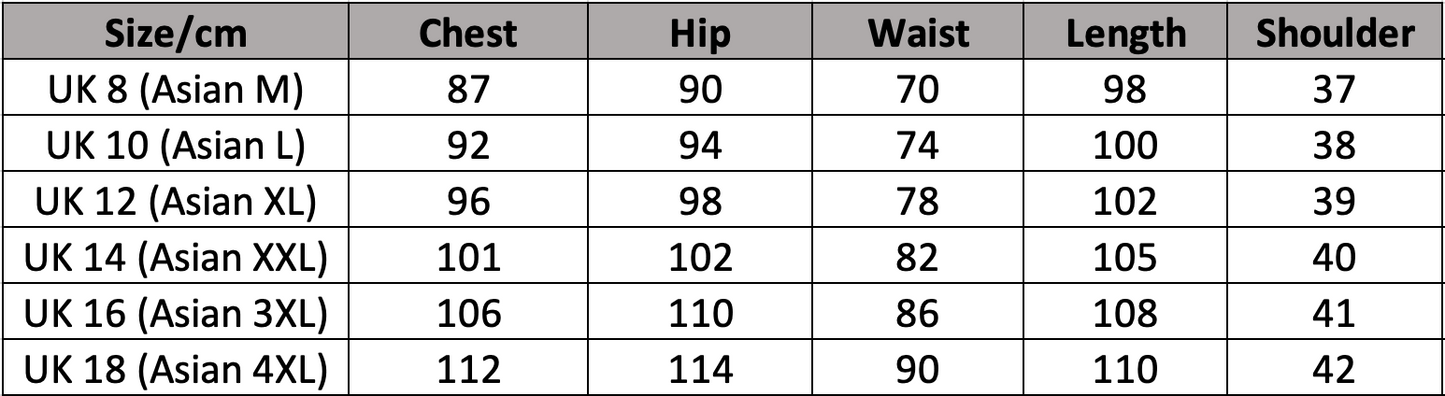Image resolution: width=1445 pixels, height=396 pixels.
Task: Select the hip value 94 cell
Action: click(x=700, y=145)
